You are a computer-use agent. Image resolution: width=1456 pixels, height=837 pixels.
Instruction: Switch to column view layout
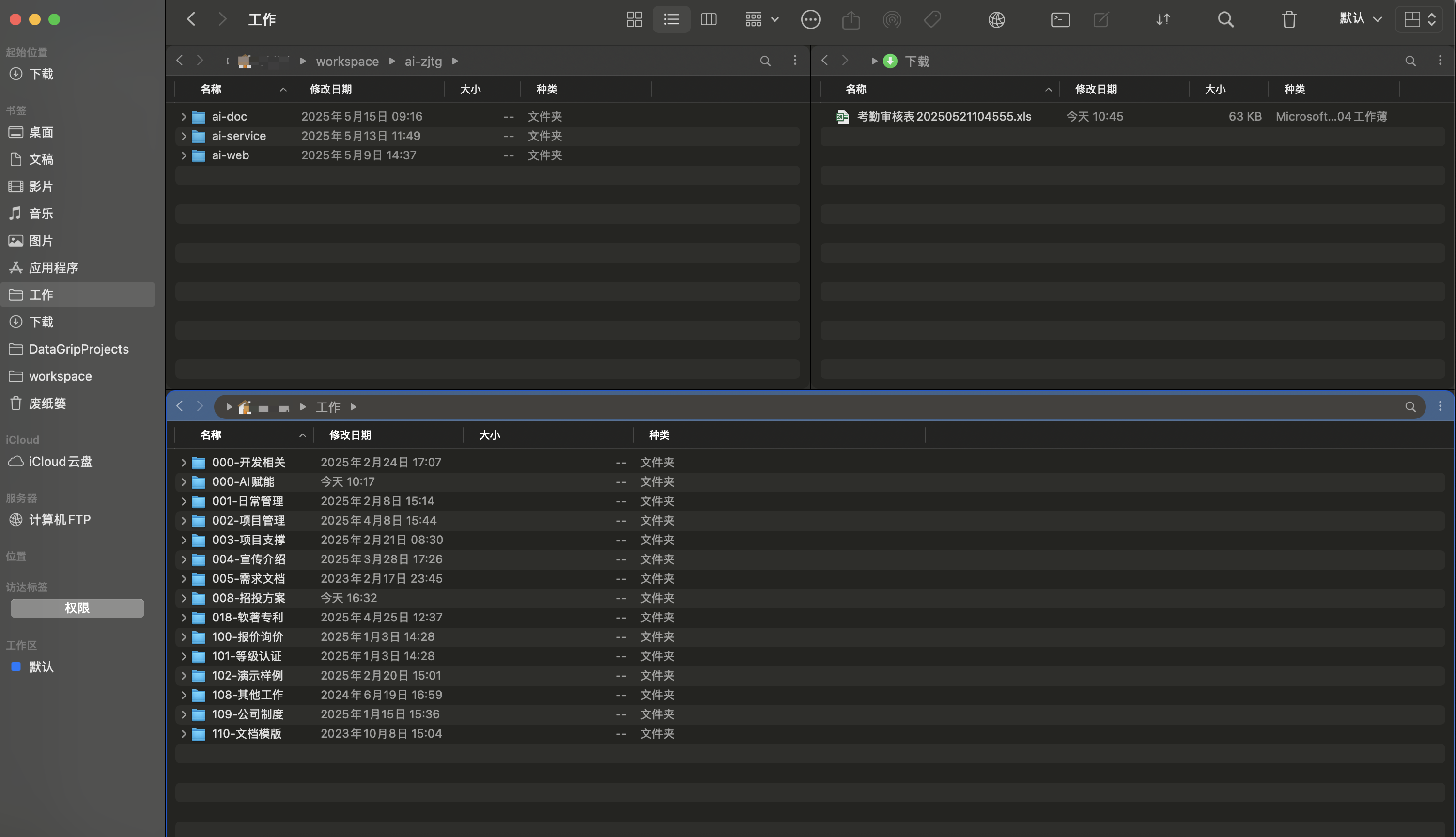click(708, 19)
